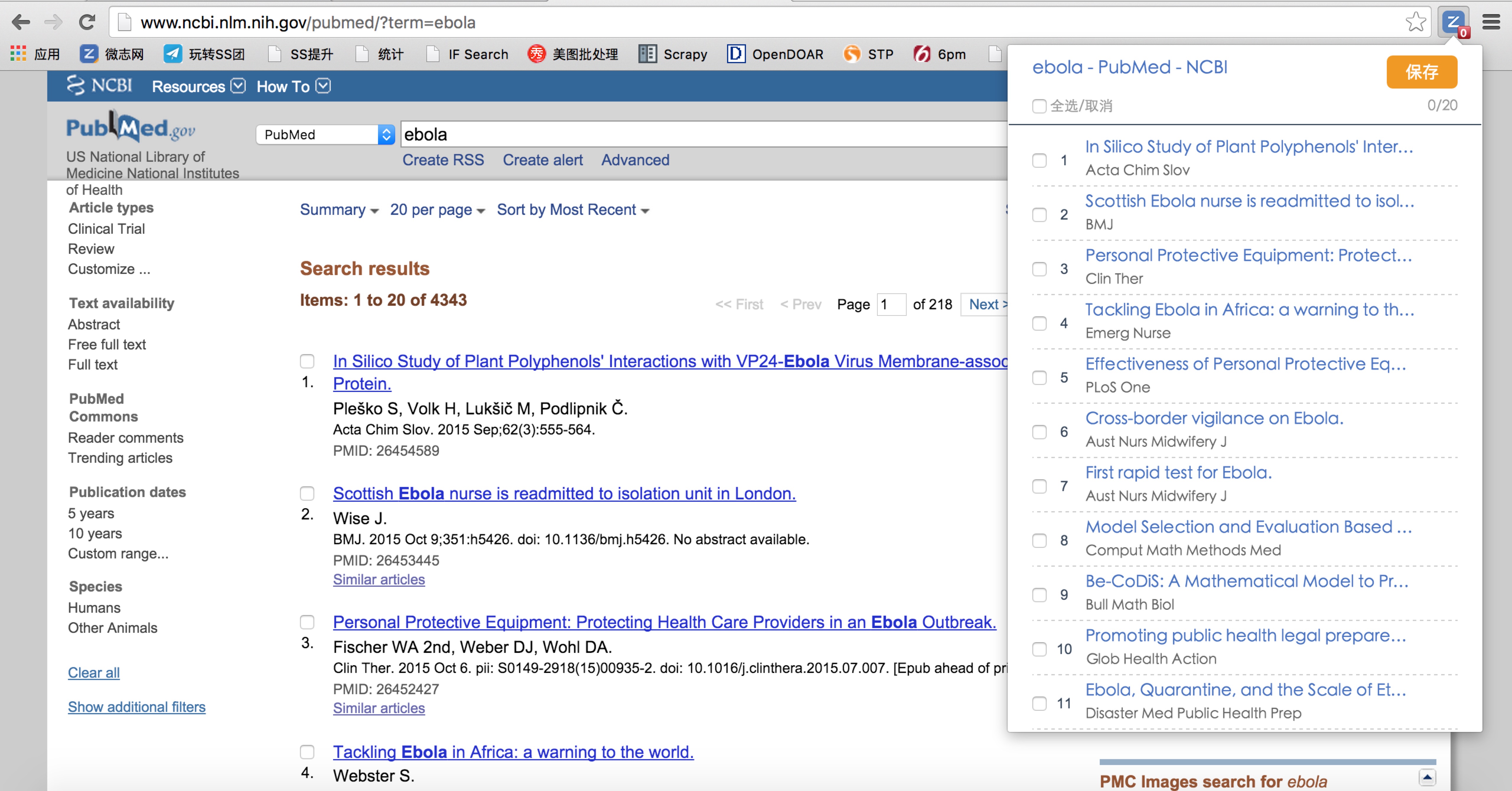Open the PubMed database dropdown
Viewport: 1512px width, 791px height.
(325, 134)
